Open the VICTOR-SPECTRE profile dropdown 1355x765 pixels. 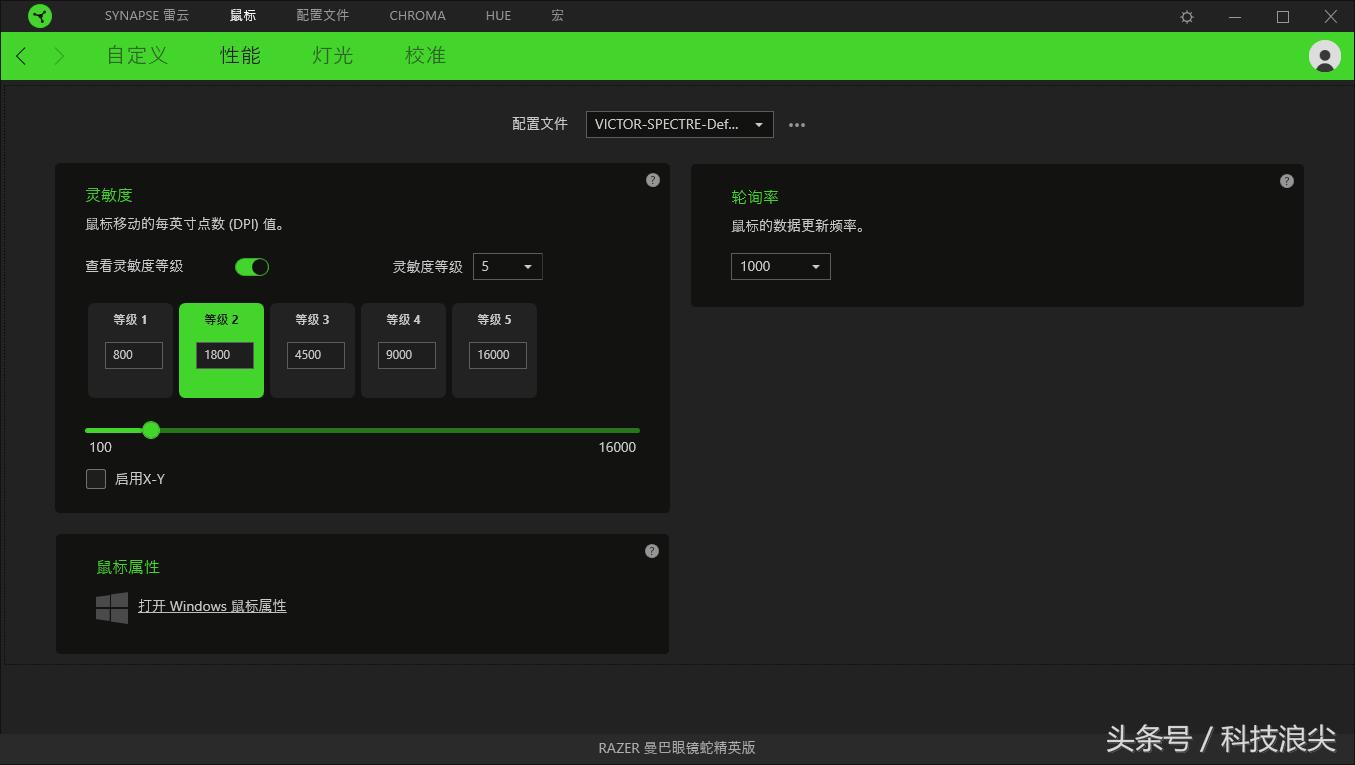click(x=679, y=124)
